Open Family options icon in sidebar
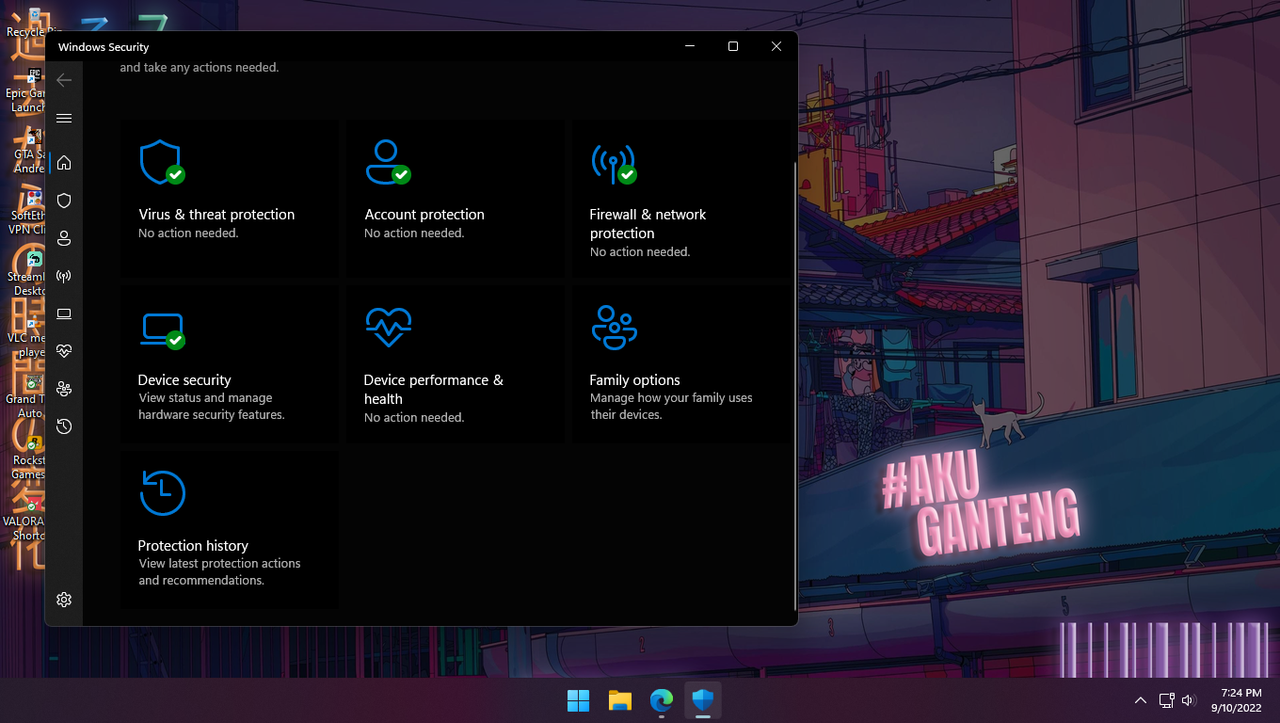The width and height of the screenshot is (1280, 723). (x=64, y=389)
